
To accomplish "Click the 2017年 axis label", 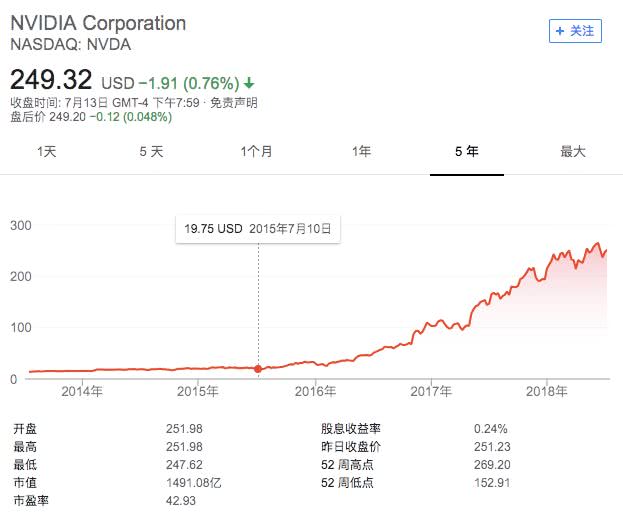I will (x=431, y=390).
